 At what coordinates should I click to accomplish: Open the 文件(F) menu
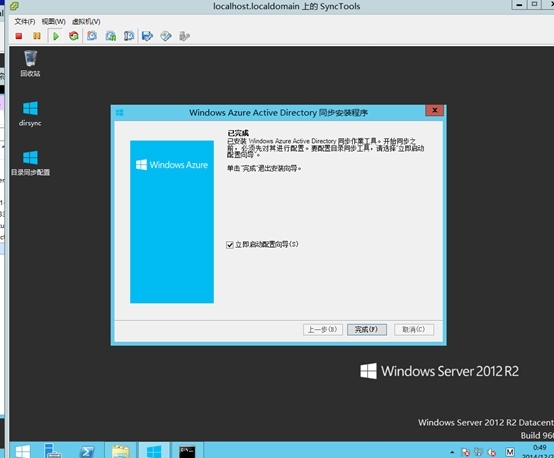pos(25,22)
